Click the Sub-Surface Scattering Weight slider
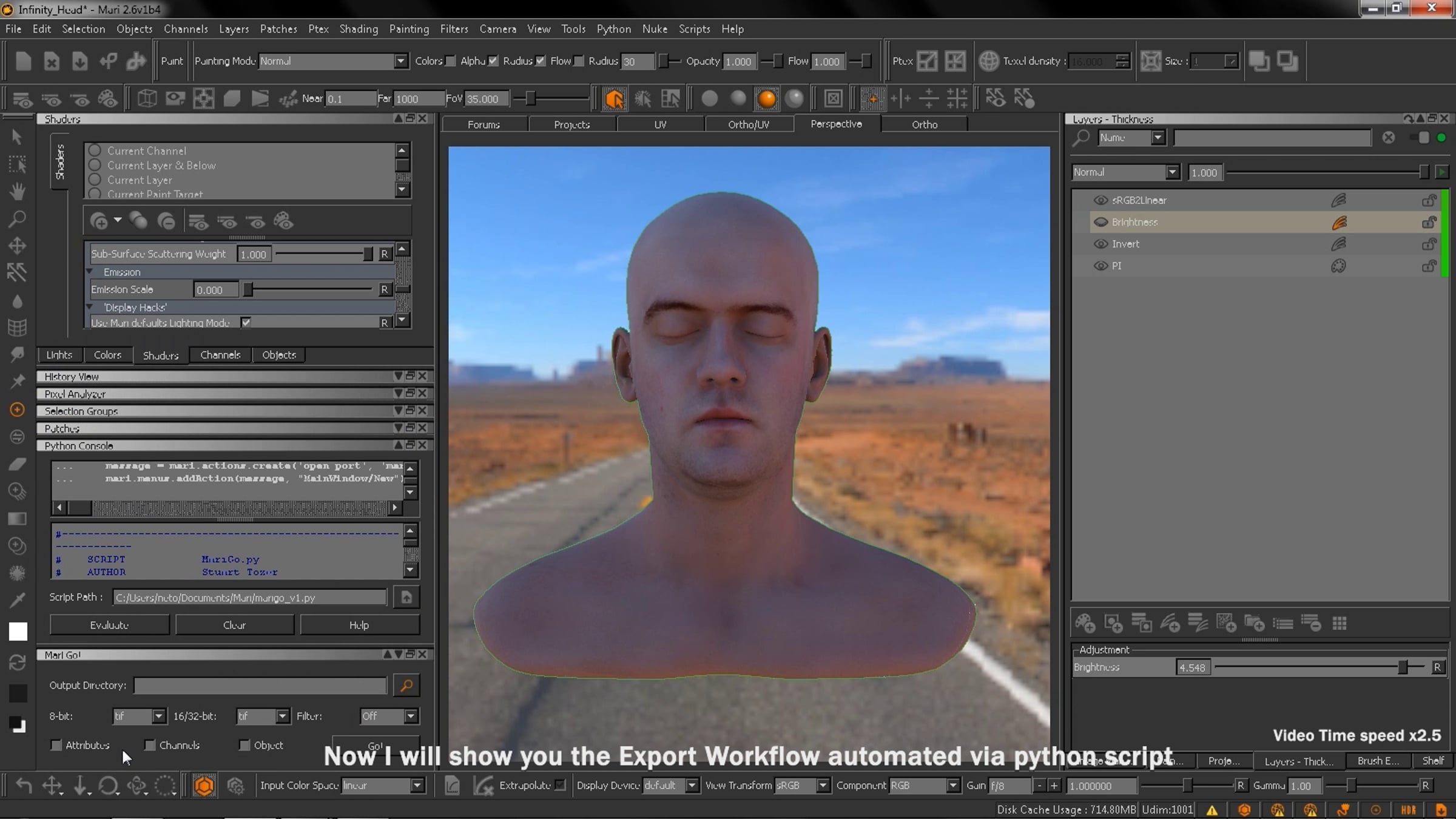Image resolution: width=1456 pixels, height=819 pixels. 324,254
